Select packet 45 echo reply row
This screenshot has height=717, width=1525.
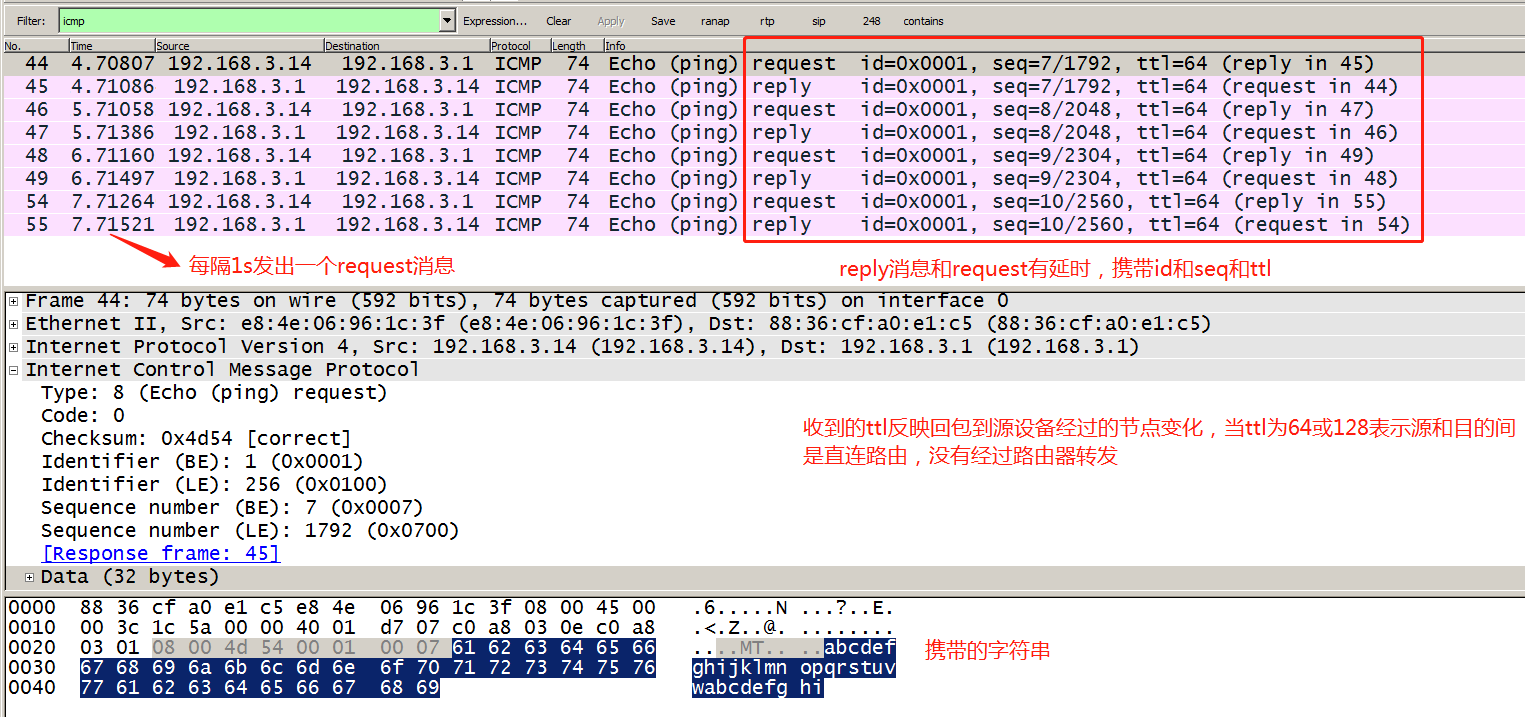click(x=764, y=87)
